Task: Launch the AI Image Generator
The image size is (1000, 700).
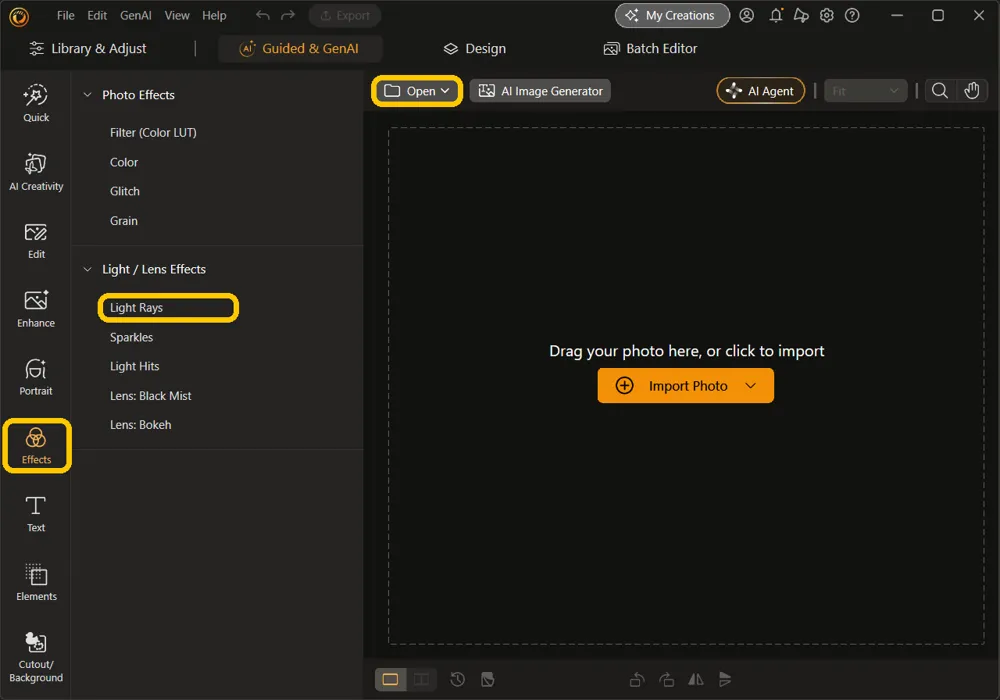Action: tap(540, 91)
